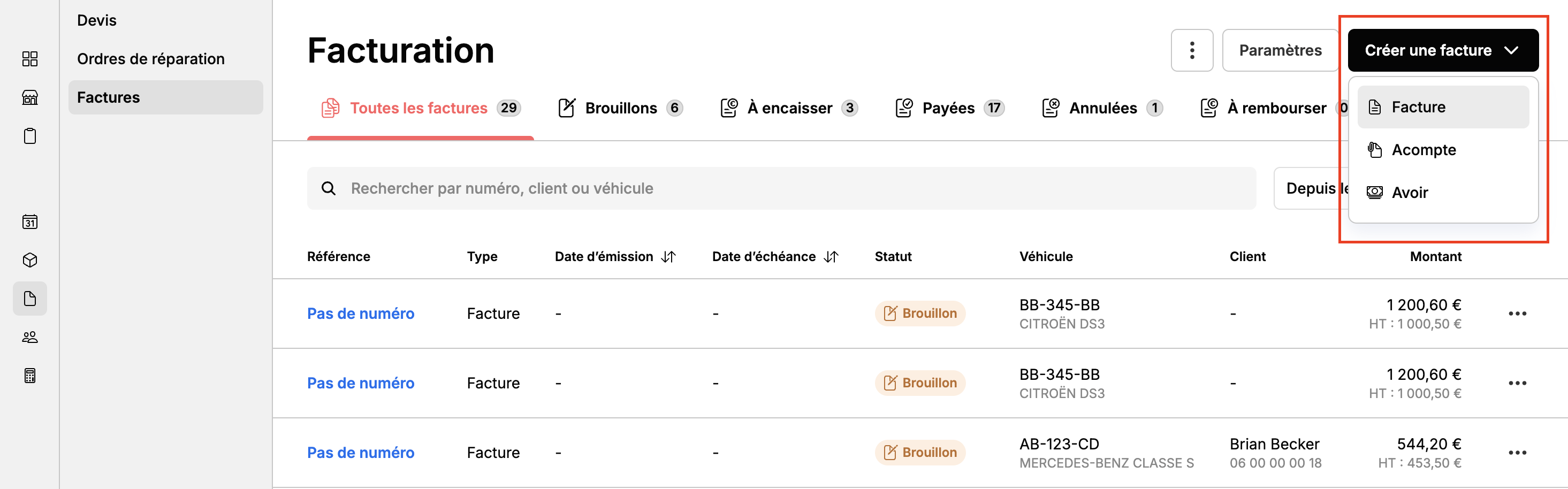Choose Facture in the create menu
The image size is (1568, 489).
pos(1443,107)
